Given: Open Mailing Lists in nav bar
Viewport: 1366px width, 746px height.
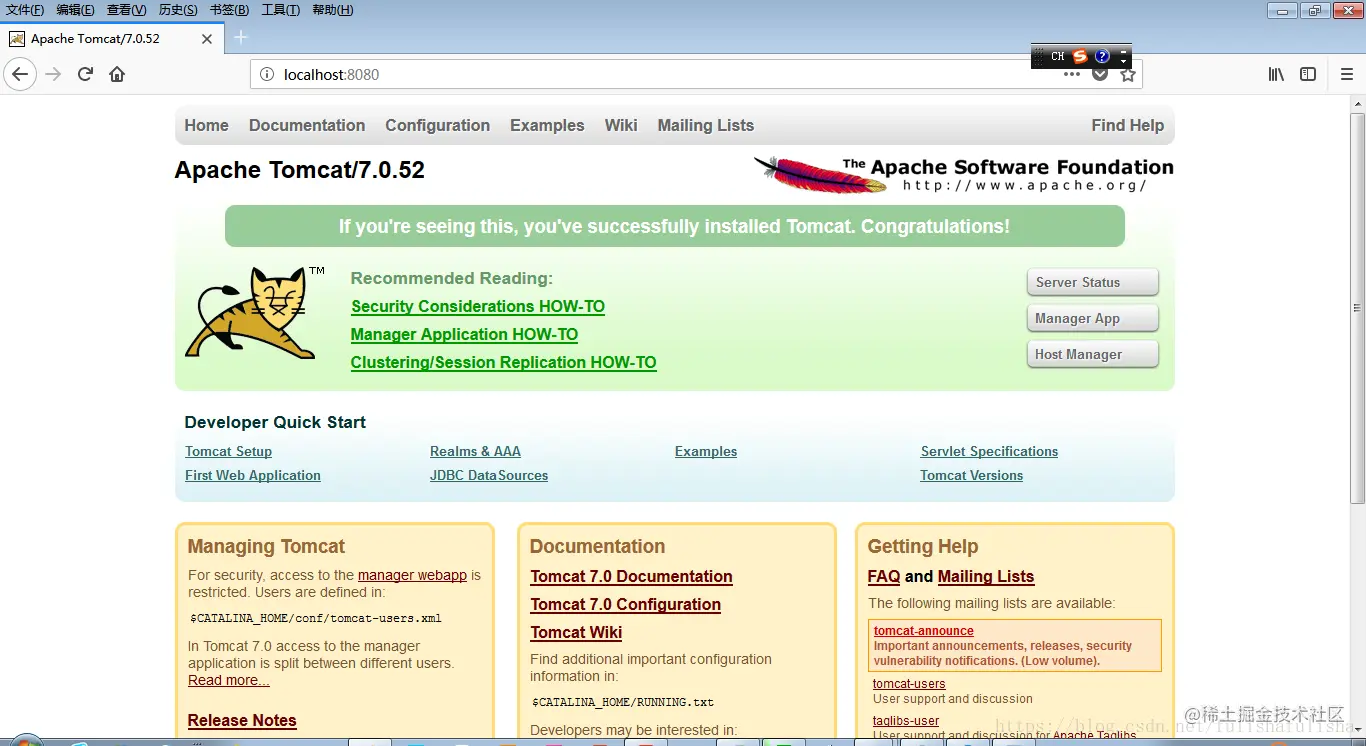Looking at the screenshot, I should tap(706, 125).
